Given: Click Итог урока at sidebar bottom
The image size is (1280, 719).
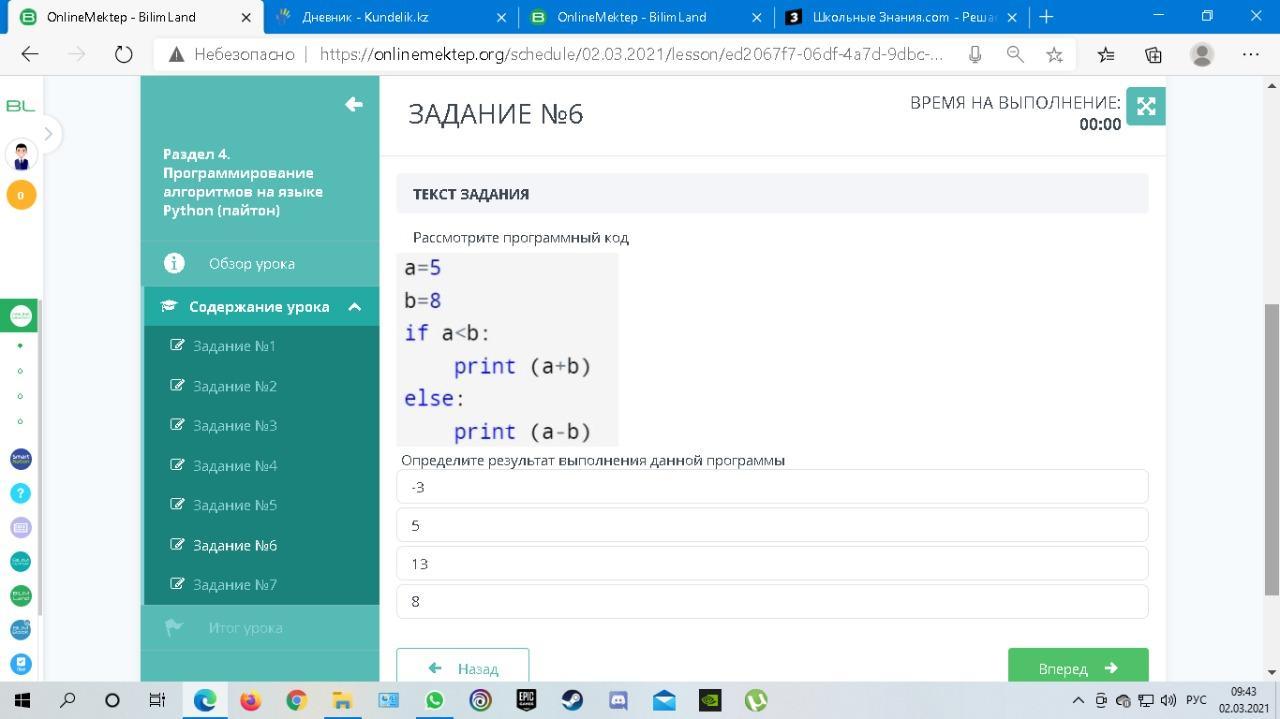Looking at the screenshot, I should coord(245,628).
